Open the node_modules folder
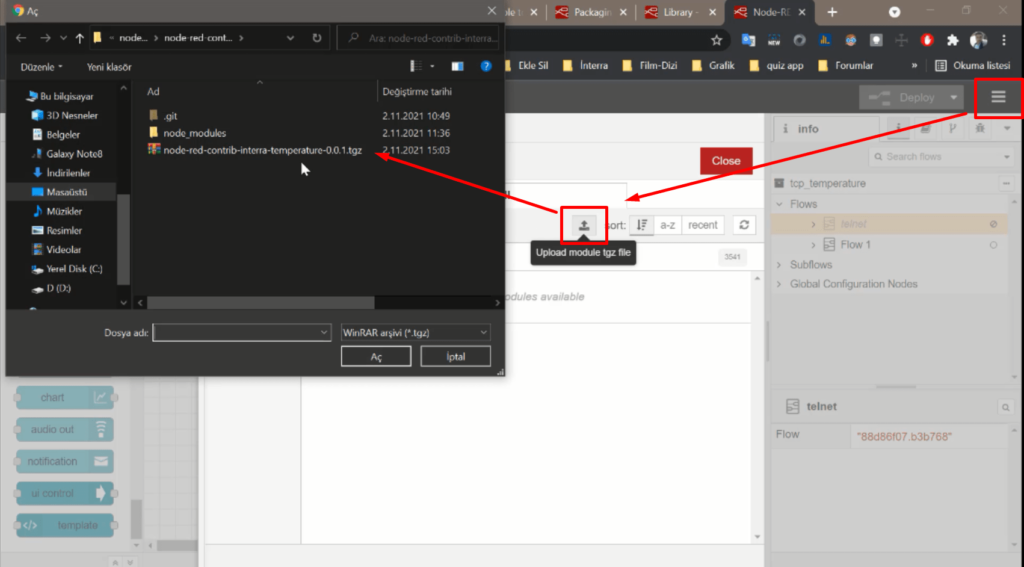The width and height of the screenshot is (1024, 567). [x=195, y=133]
